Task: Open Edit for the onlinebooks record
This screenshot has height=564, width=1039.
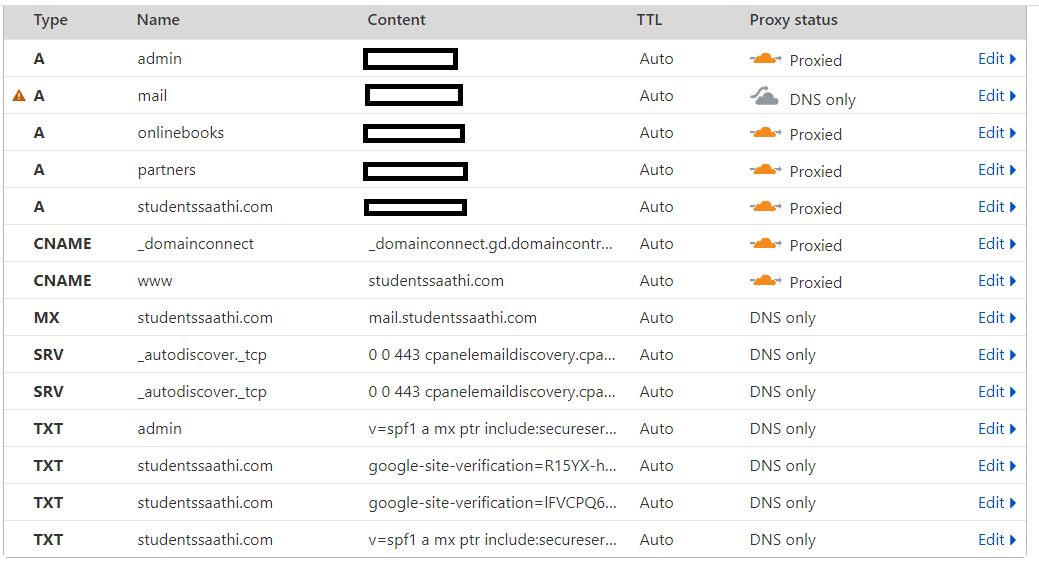Action: click(x=996, y=133)
